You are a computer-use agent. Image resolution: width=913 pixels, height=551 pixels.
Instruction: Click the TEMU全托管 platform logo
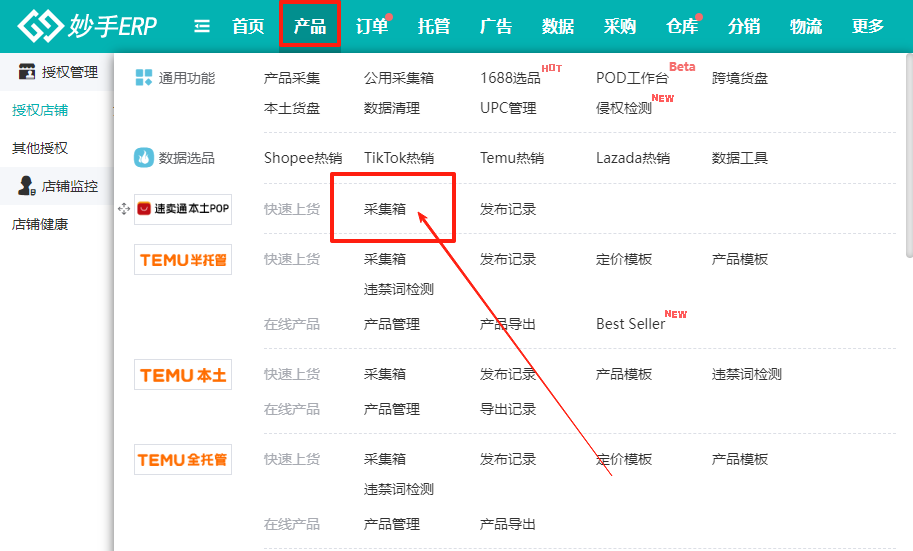point(183,460)
